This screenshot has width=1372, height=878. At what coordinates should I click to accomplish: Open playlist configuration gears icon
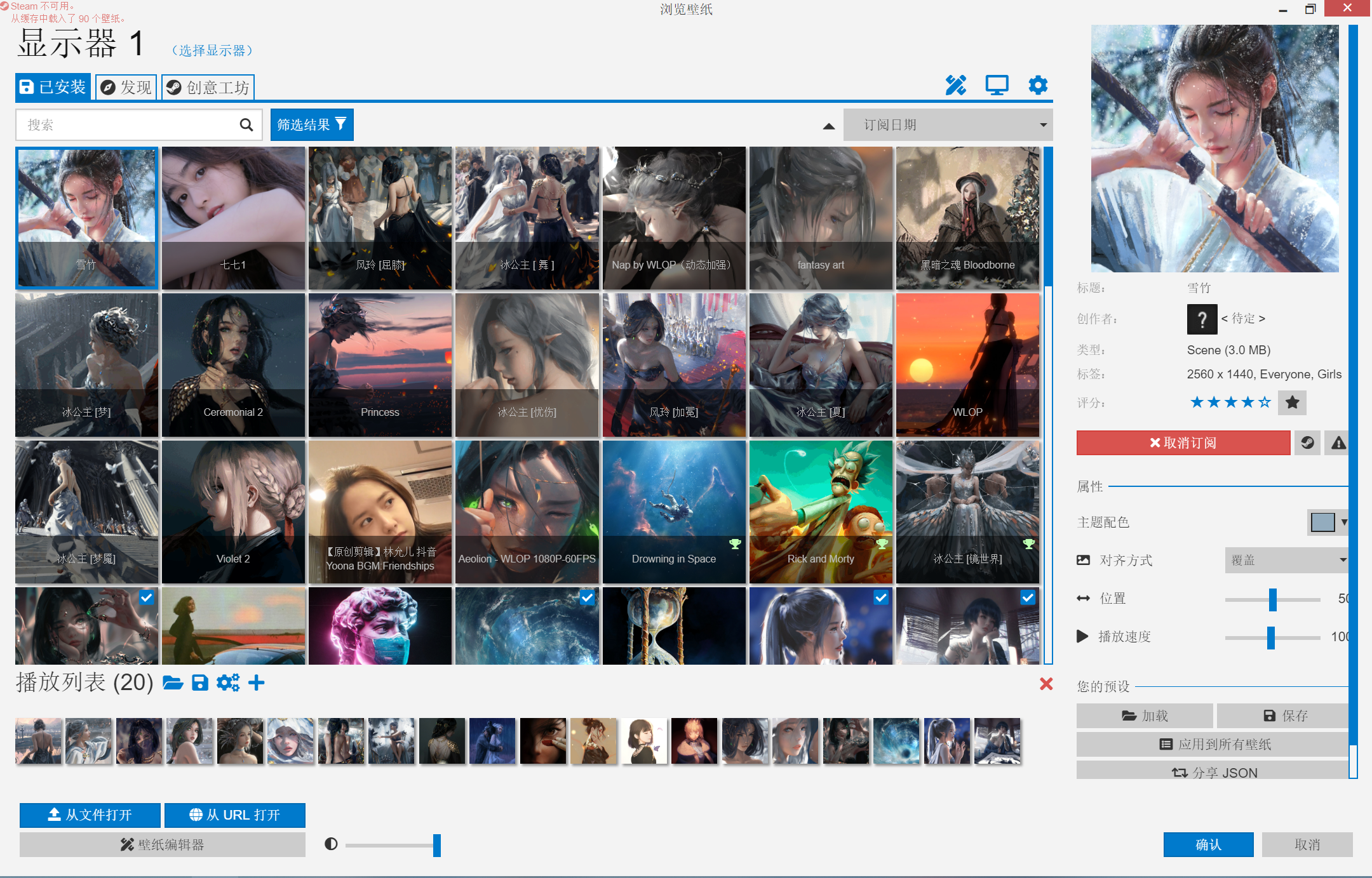228,683
